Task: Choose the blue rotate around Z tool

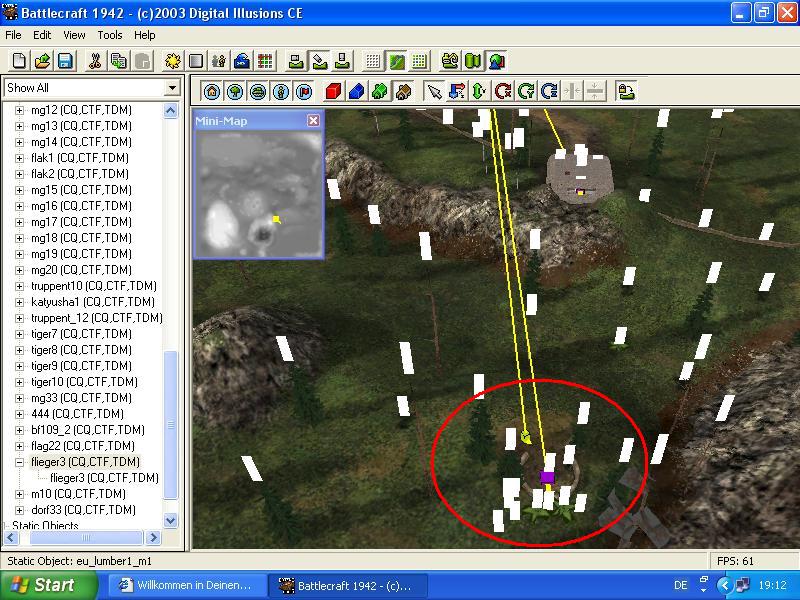Action: tap(549, 91)
